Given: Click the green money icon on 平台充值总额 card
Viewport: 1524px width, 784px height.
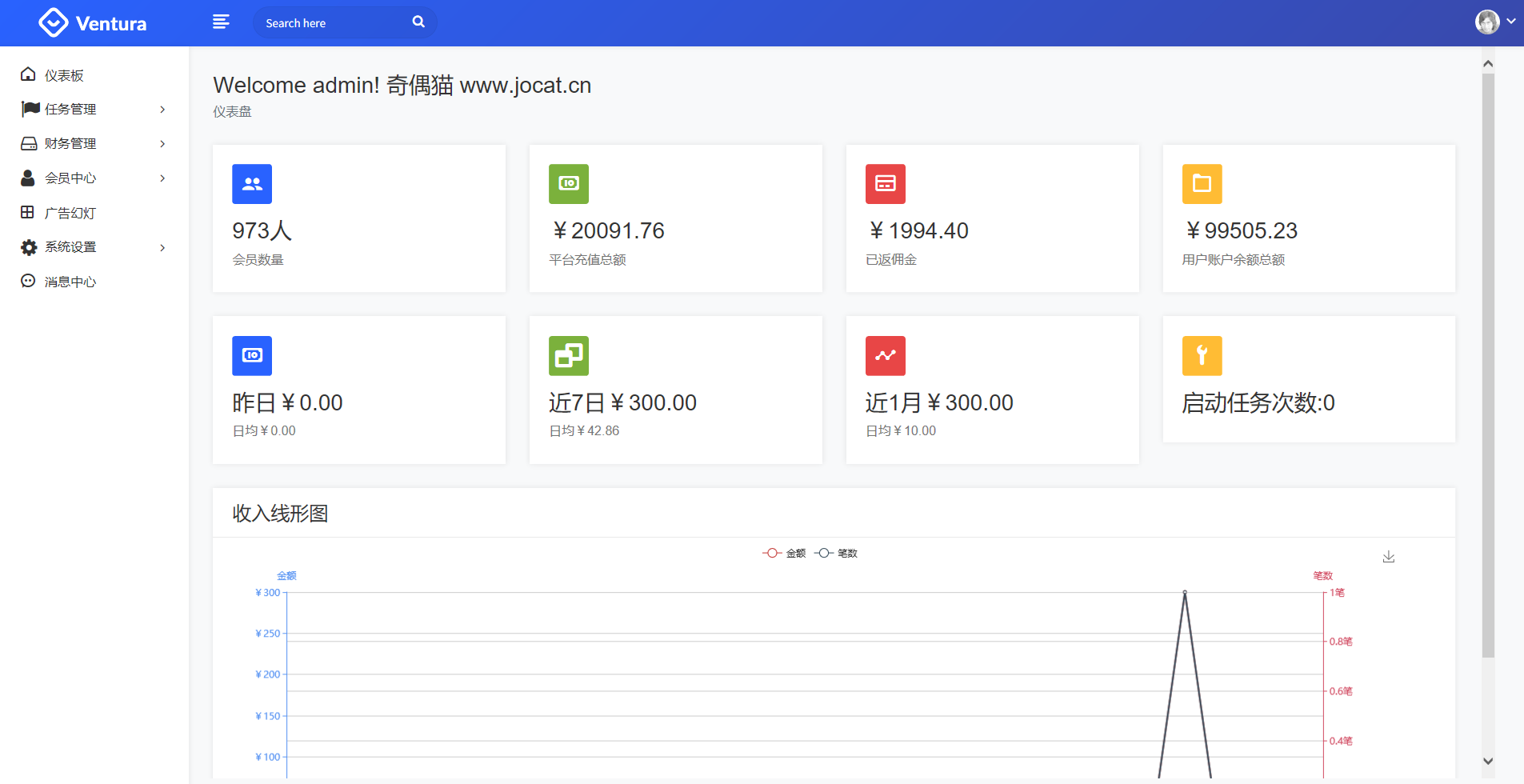Looking at the screenshot, I should [x=569, y=184].
